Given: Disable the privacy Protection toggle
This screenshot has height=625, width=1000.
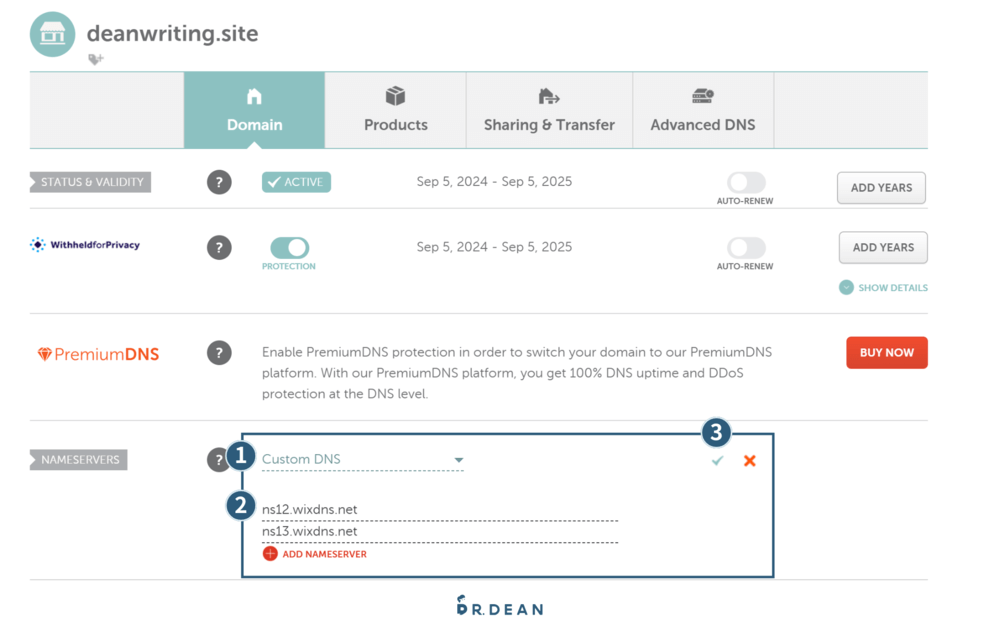Looking at the screenshot, I should 289,247.
